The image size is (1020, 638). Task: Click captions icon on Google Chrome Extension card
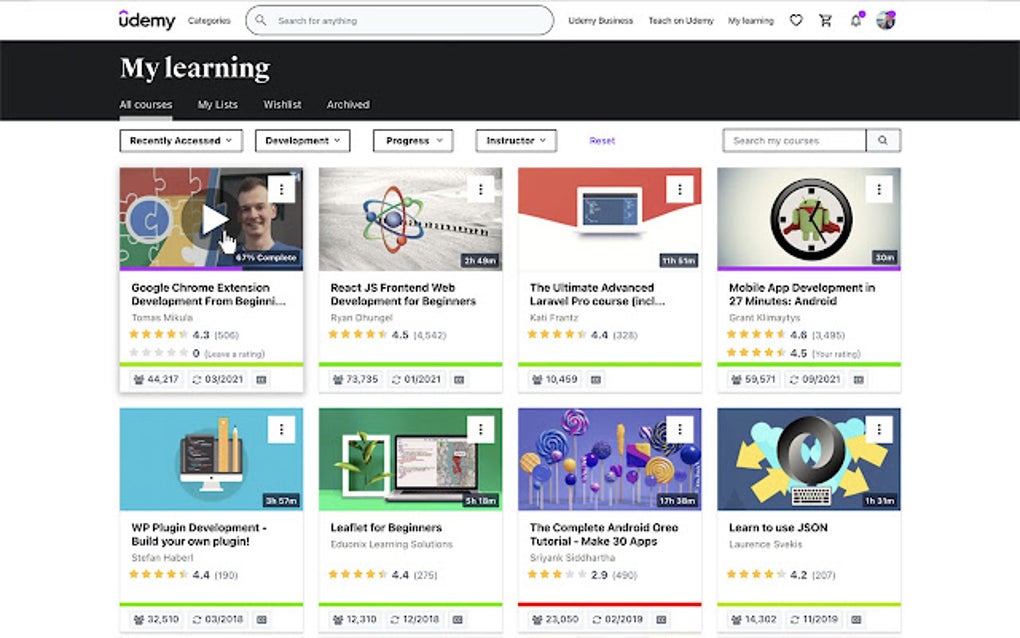[262, 379]
